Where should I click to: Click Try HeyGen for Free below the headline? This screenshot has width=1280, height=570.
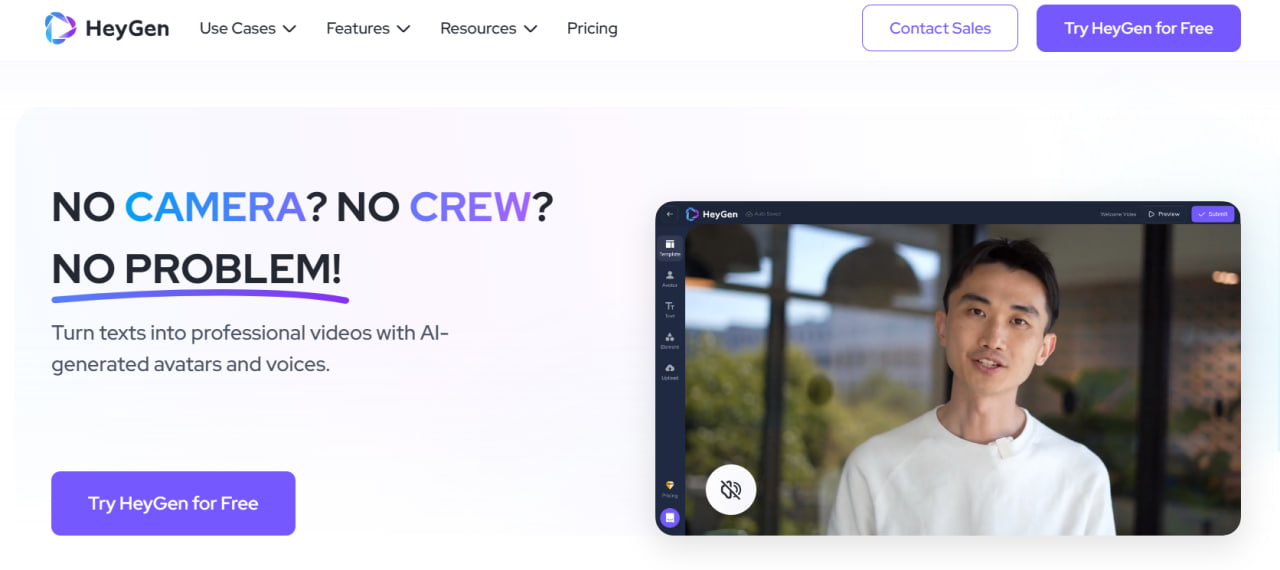tap(173, 503)
